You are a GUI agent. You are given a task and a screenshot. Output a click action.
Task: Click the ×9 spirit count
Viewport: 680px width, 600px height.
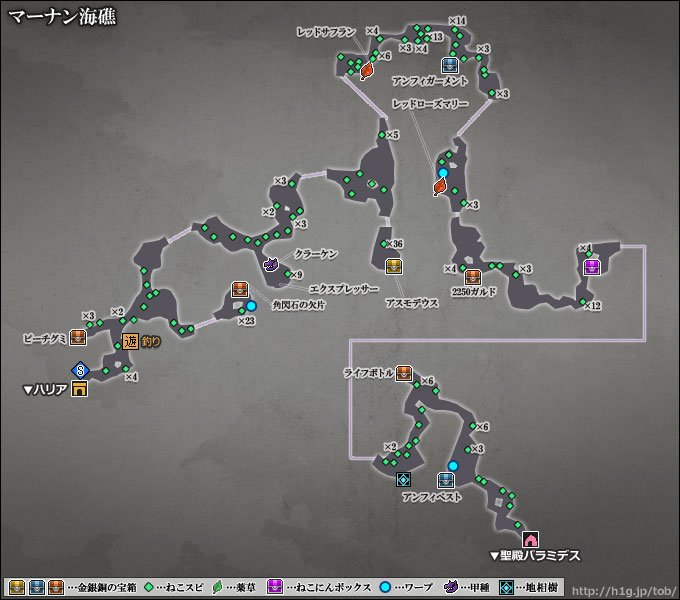[x=297, y=275]
